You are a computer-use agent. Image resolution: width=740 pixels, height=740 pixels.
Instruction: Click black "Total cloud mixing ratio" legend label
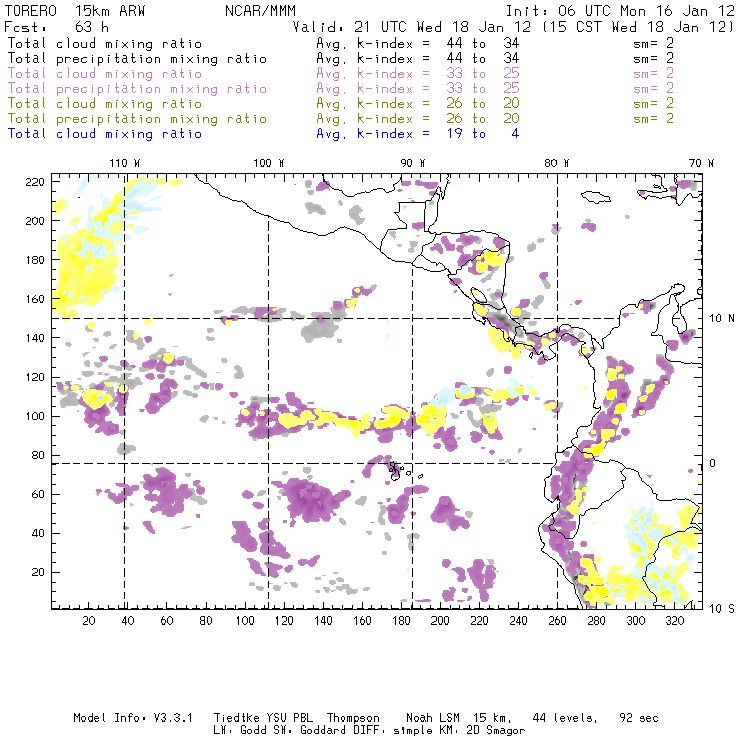(x=105, y=43)
